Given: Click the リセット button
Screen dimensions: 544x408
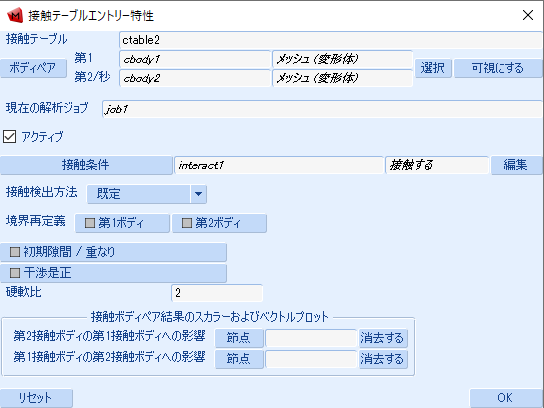Looking at the screenshot, I should [x=36, y=398].
